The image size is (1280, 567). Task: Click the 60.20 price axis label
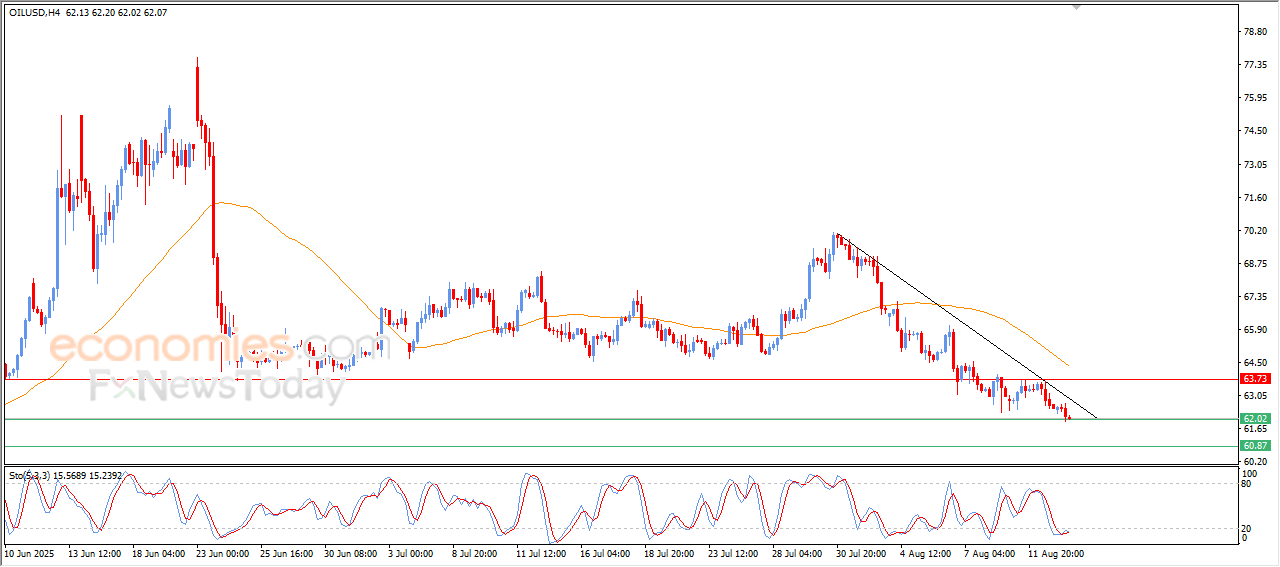tap(1255, 461)
